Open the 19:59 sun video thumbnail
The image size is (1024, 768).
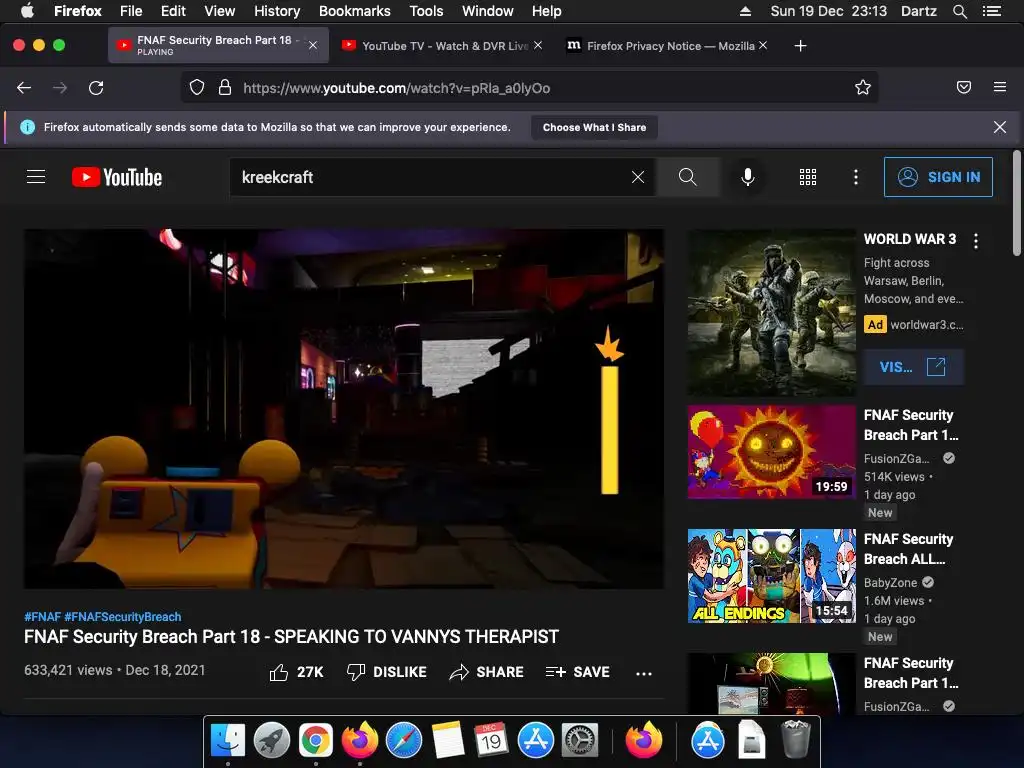(772, 452)
